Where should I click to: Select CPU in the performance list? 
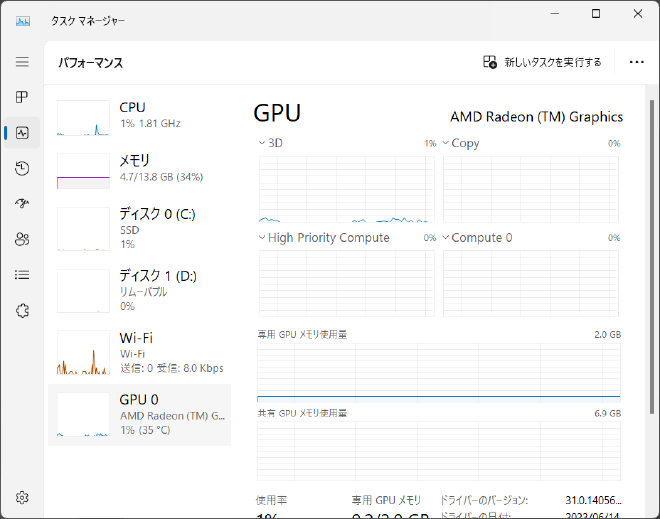point(139,118)
